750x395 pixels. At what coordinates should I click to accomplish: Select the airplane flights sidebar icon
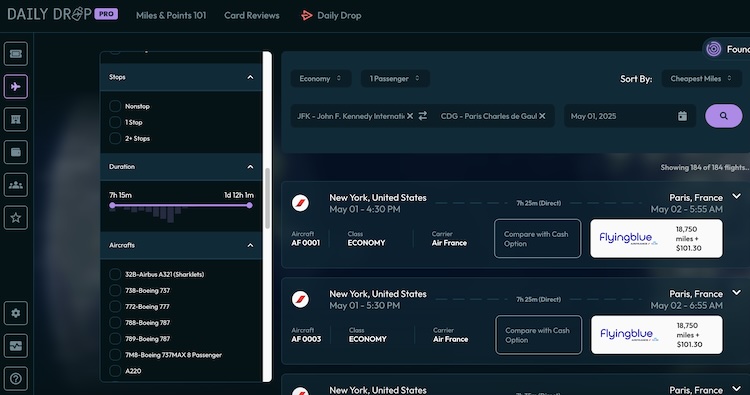click(x=16, y=87)
